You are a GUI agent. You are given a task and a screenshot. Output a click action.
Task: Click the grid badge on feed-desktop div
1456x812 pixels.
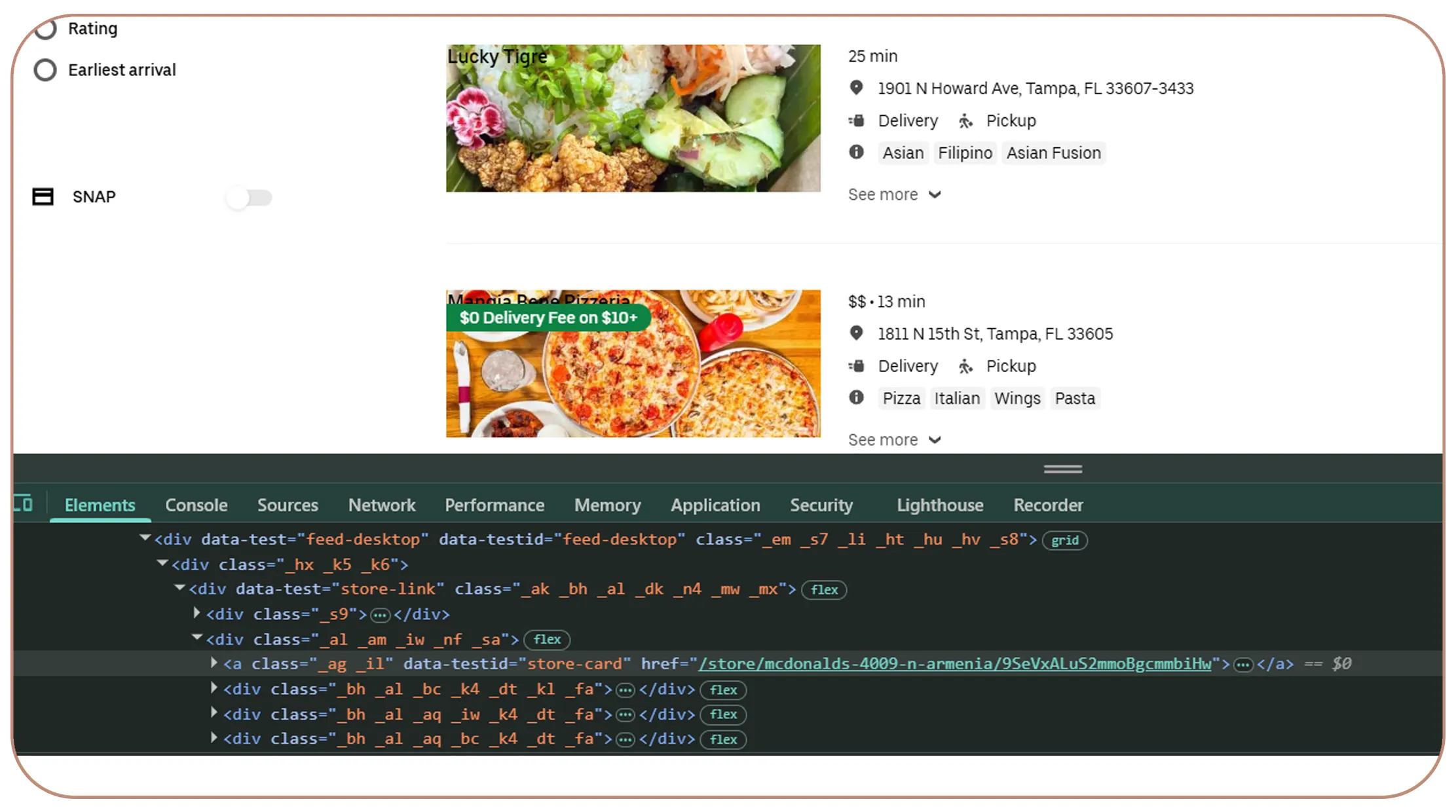click(x=1064, y=540)
